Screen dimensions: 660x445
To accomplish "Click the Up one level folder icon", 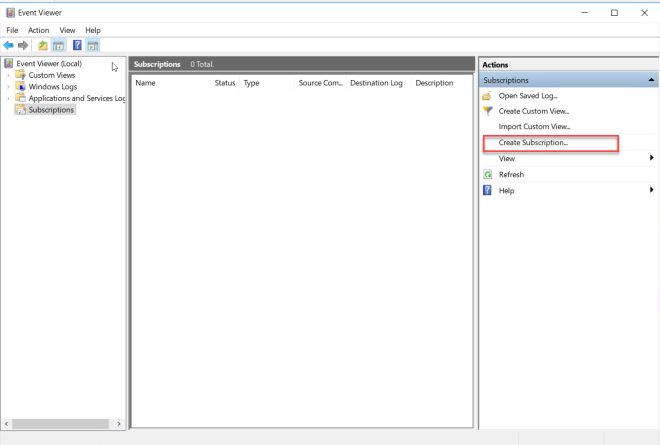I will (43, 45).
